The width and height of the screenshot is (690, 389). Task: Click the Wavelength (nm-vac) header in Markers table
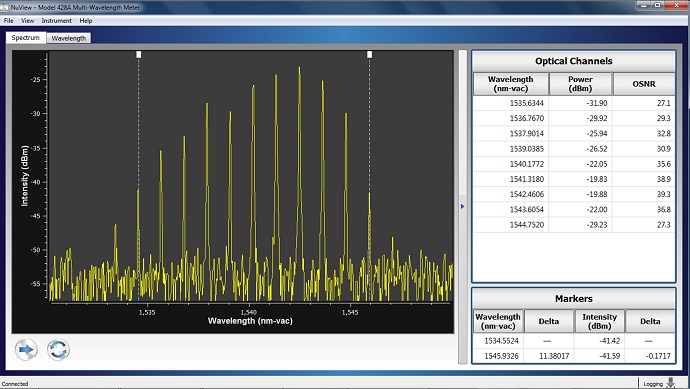tap(498, 321)
